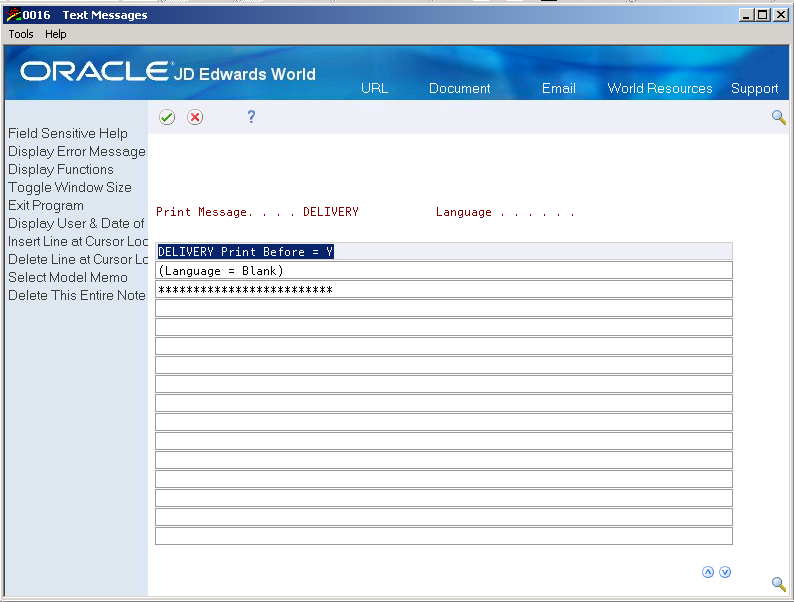Close the Text Messages window
This screenshot has height=602, width=794.
[x=780, y=15]
